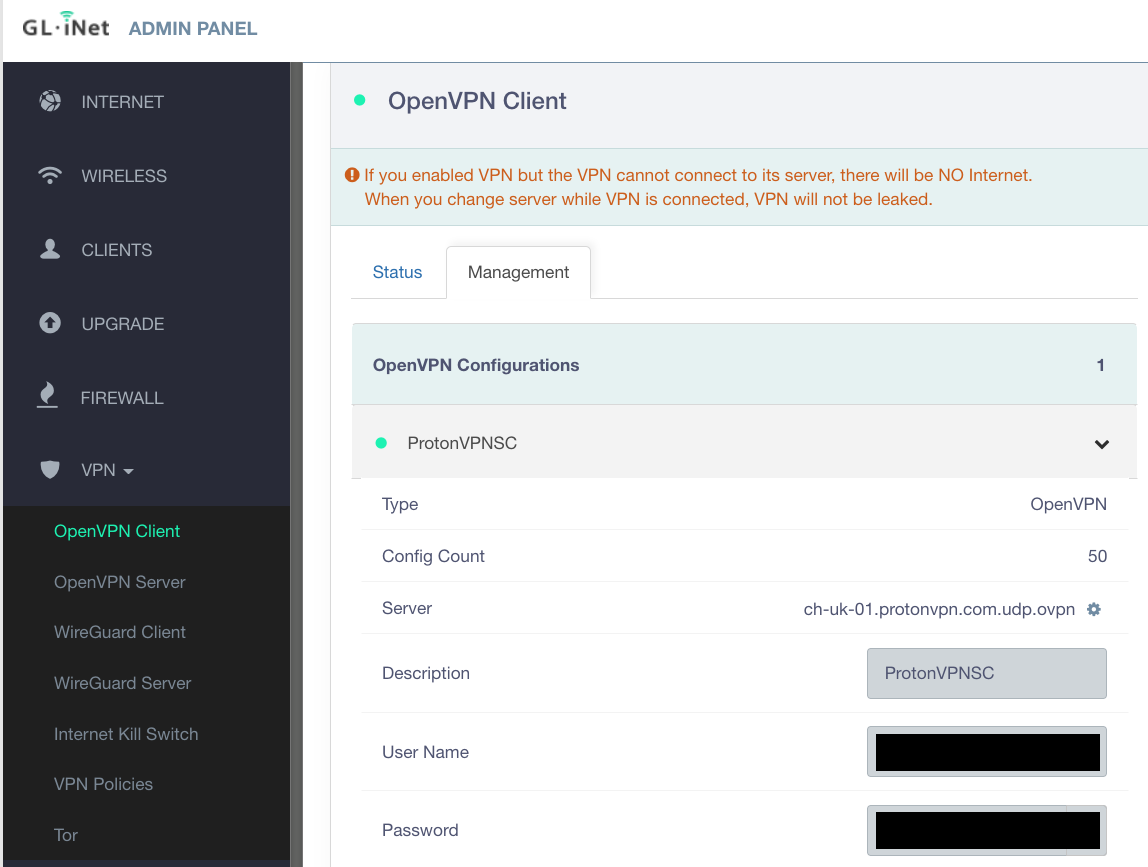The height and width of the screenshot is (867, 1148).
Task: Click the Wireless wifi icon
Action: (50, 175)
